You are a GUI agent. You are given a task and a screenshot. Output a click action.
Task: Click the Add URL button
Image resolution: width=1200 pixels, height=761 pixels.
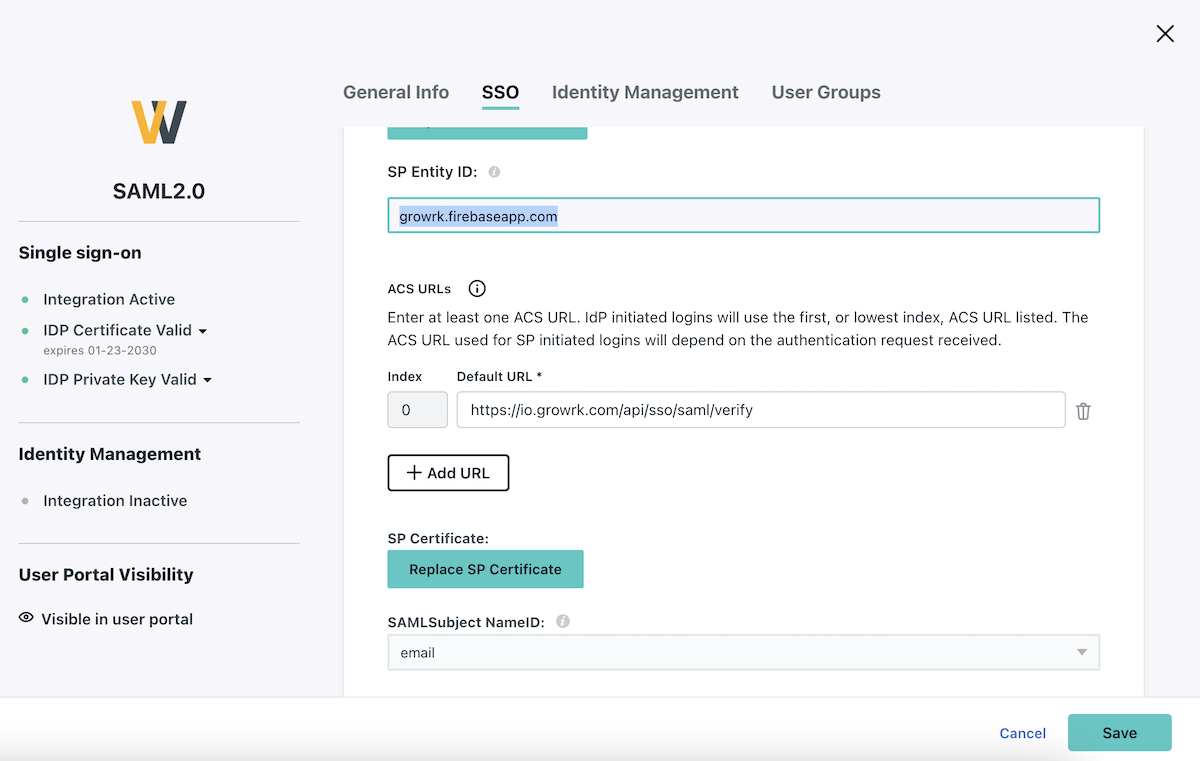pos(448,473)
